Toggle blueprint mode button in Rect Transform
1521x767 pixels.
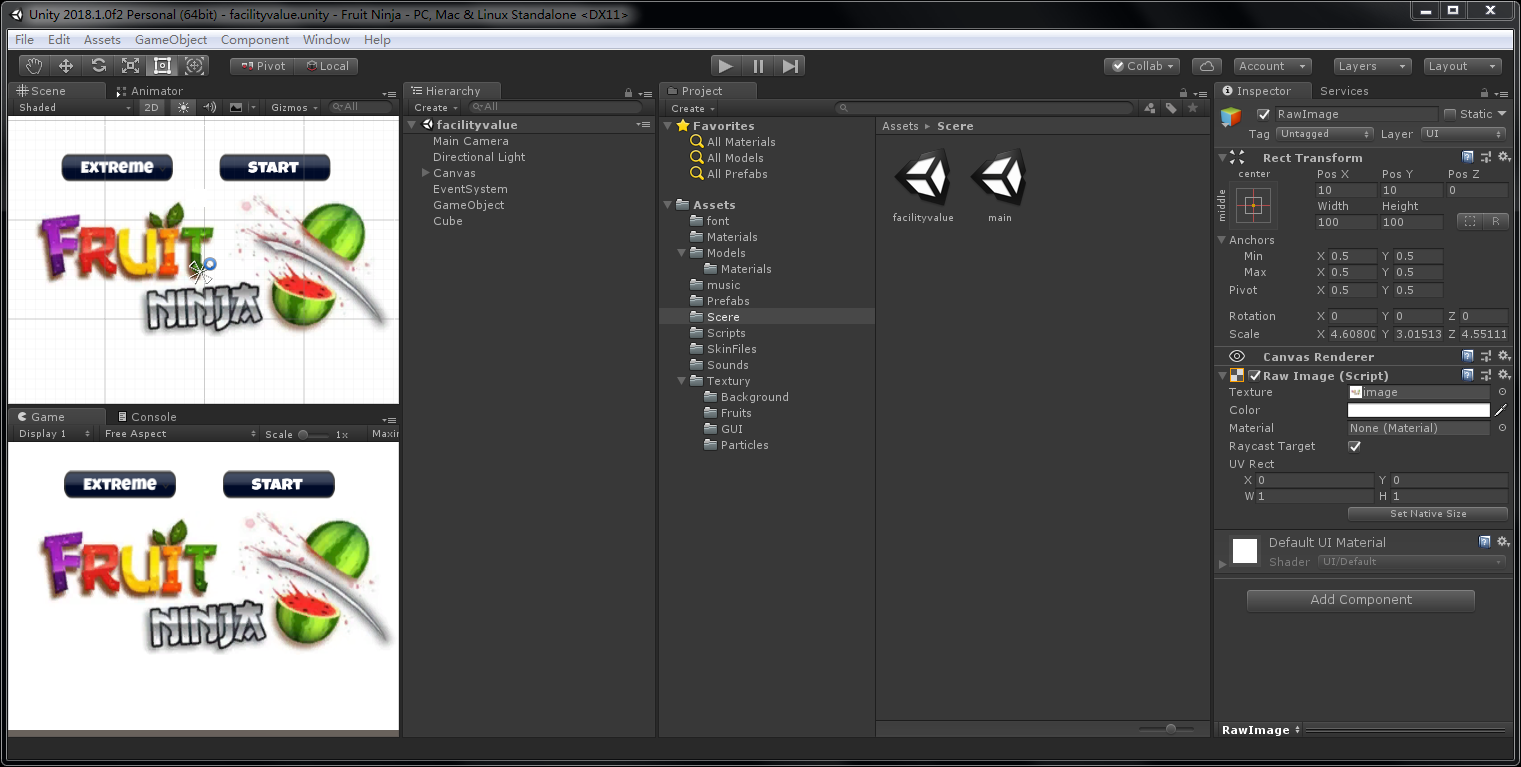[1469, 221]
